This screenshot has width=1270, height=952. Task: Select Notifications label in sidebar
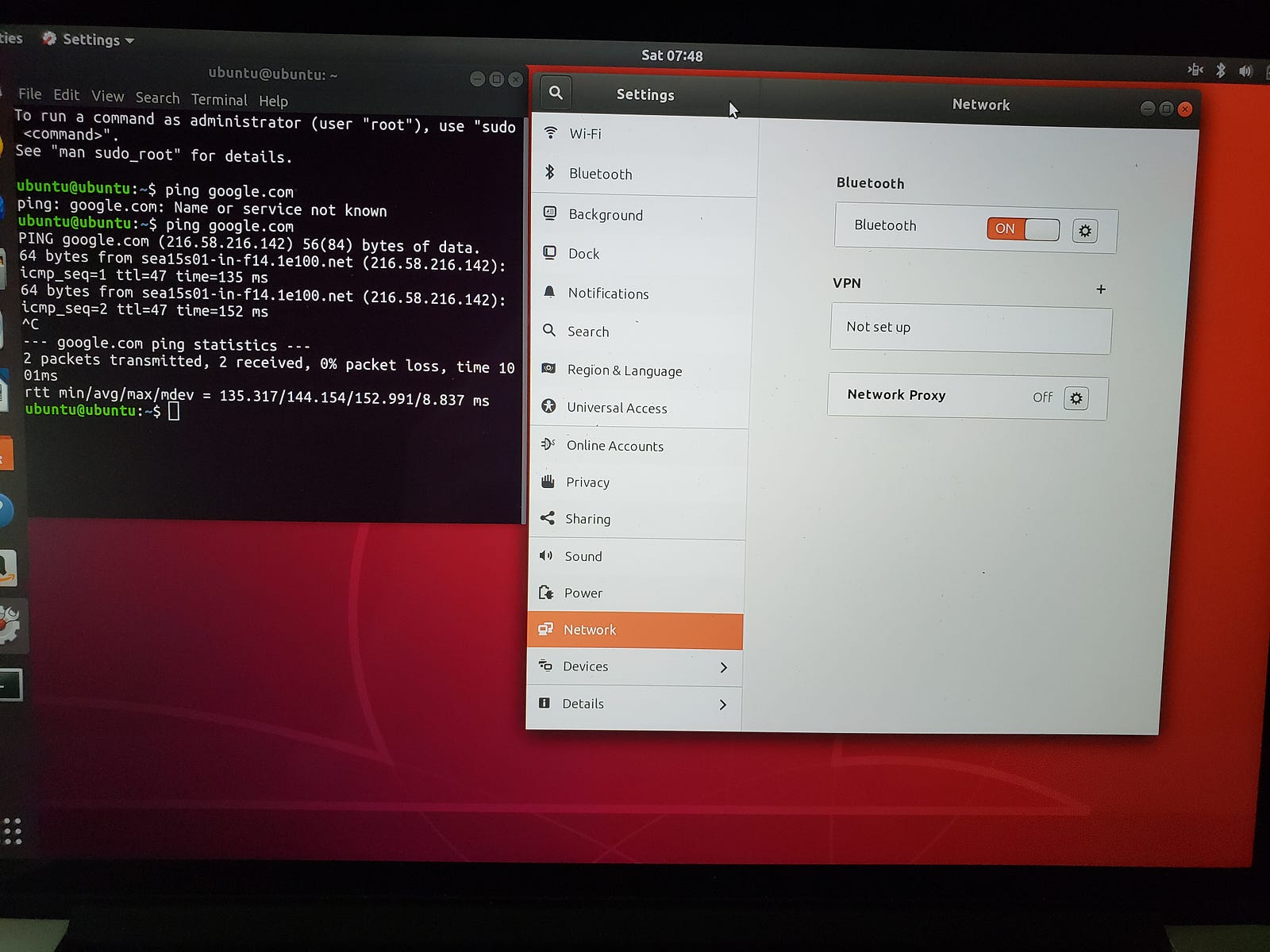tap(608, 294)
